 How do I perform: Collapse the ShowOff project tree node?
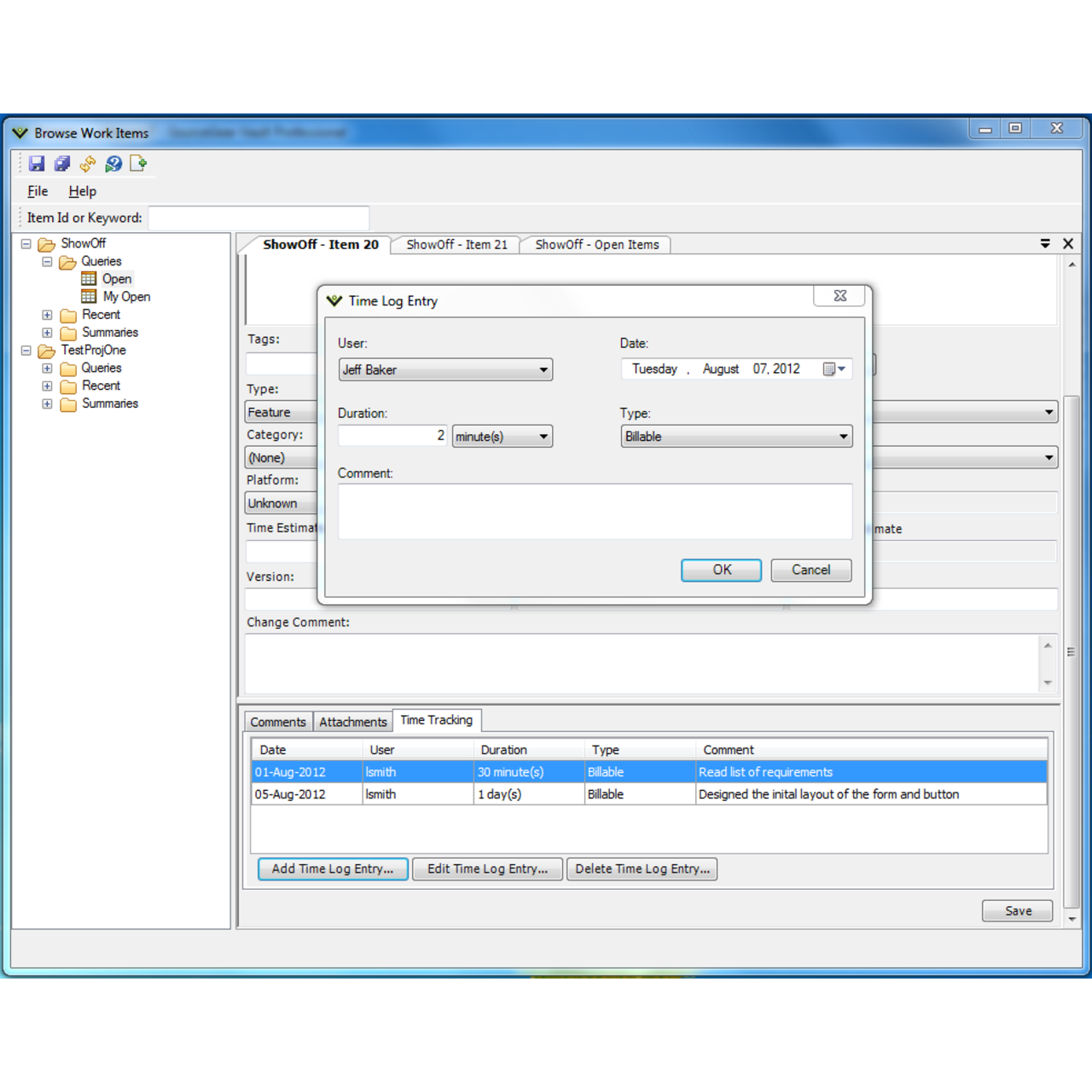[x=26, y=244]
